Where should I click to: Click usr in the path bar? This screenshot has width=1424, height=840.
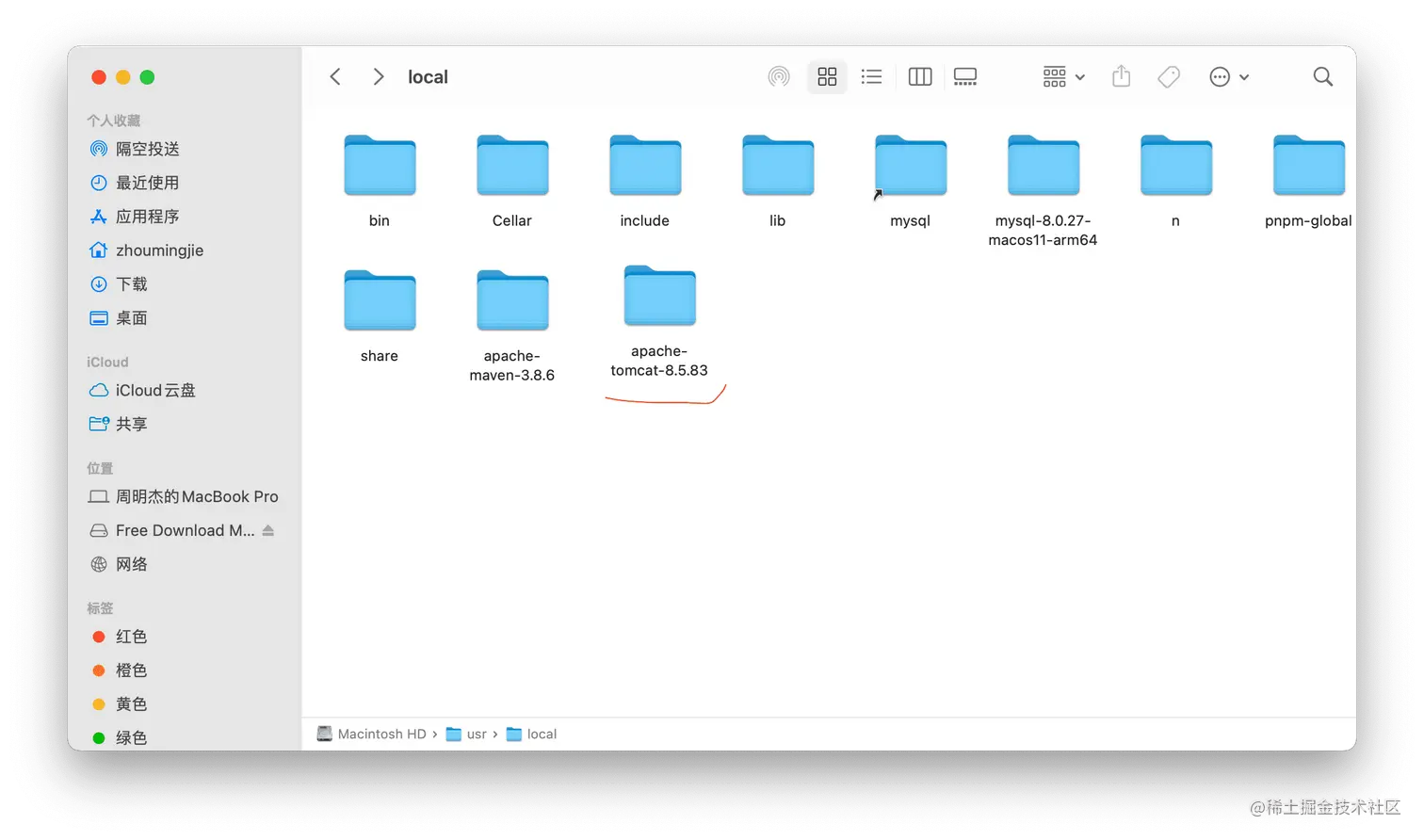tap(466, 734)
